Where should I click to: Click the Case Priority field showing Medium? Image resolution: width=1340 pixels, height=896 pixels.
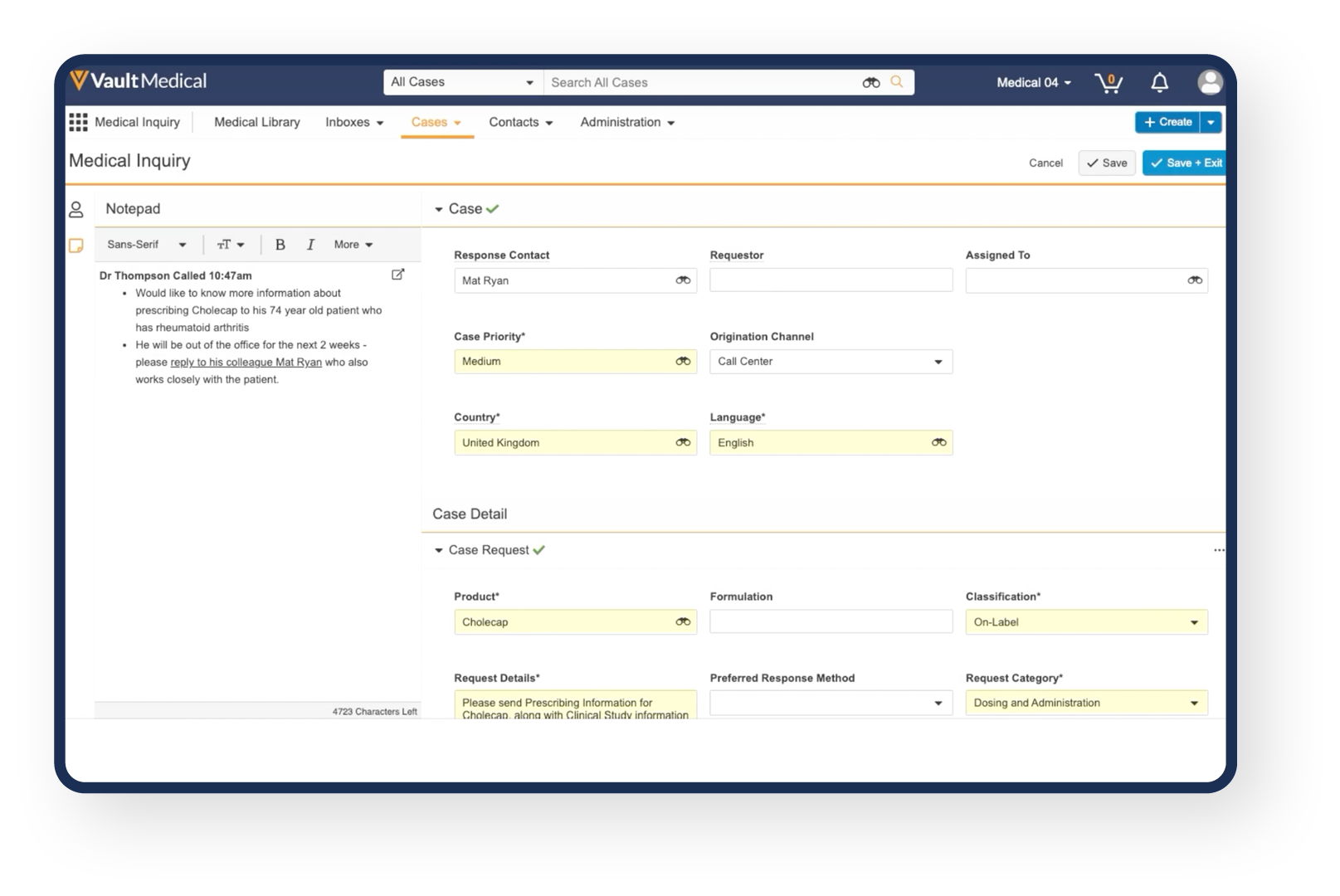click(575, 362)
